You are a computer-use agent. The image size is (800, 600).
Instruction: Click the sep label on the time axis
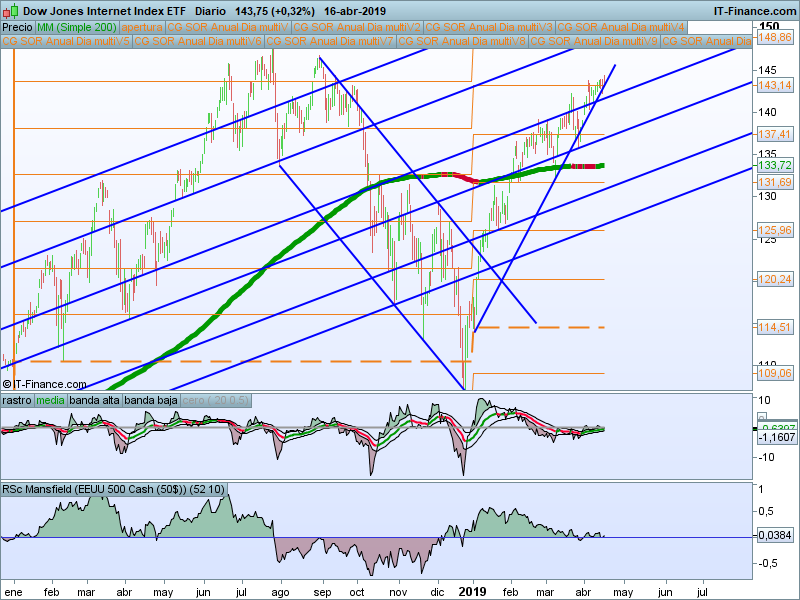point(322,592)
